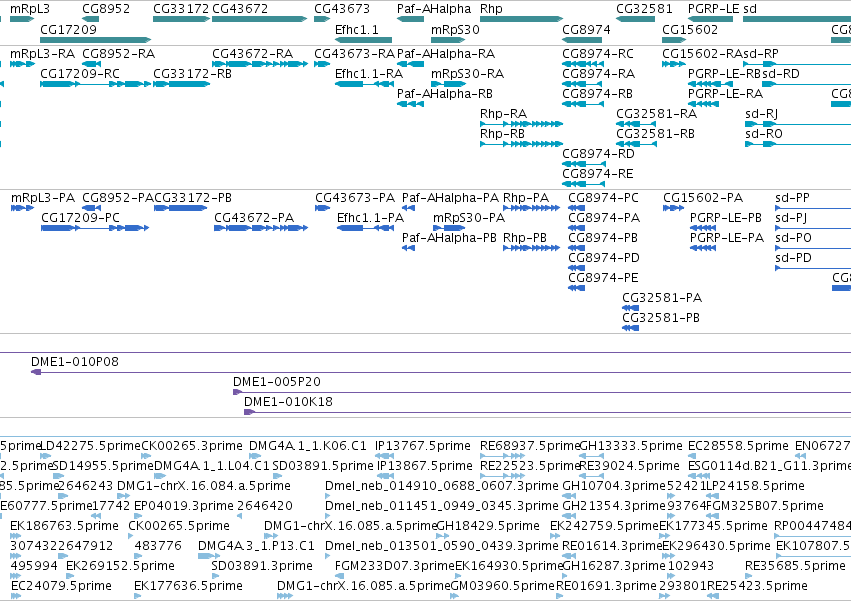The image size is (851, 601).
Task: Select EST EK269152.5prime
Action: coord(120,566)
